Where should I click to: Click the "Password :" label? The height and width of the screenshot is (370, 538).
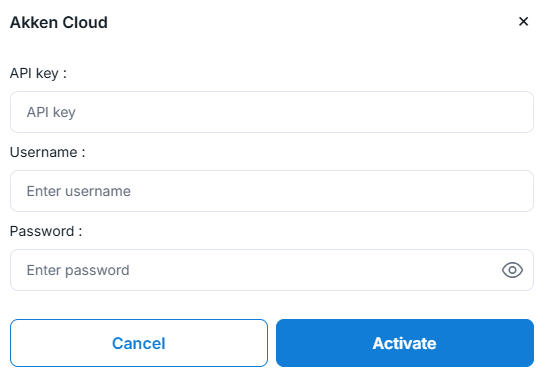point(46,231)
